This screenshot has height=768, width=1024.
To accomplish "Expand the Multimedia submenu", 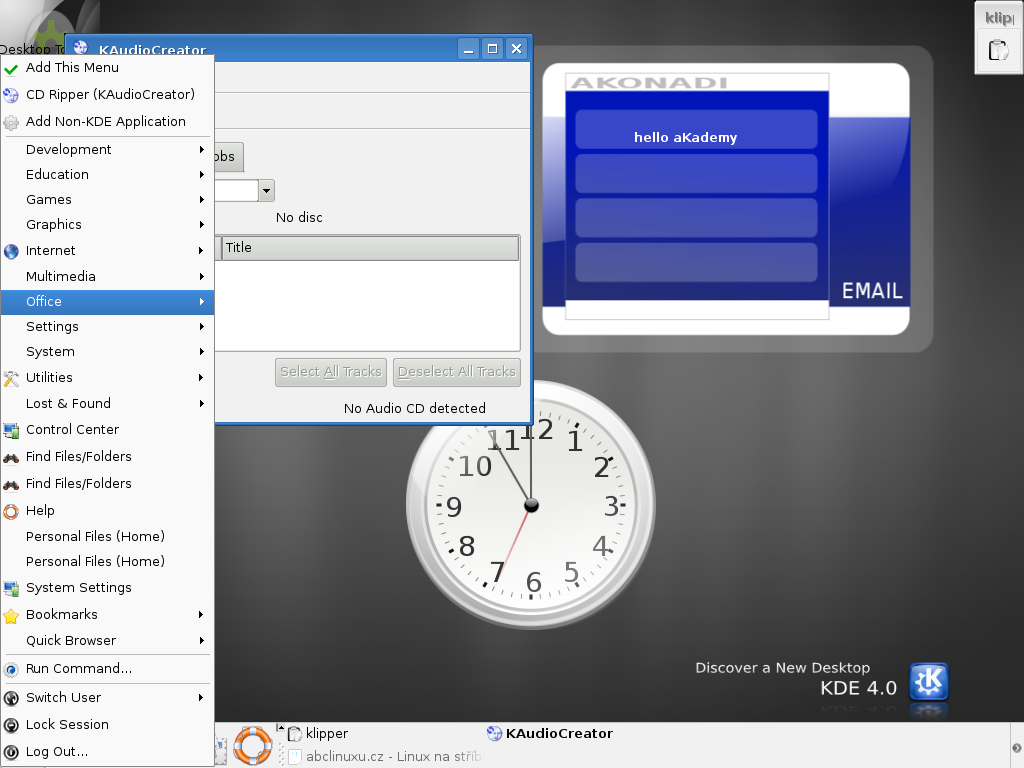I will point(107,276).
